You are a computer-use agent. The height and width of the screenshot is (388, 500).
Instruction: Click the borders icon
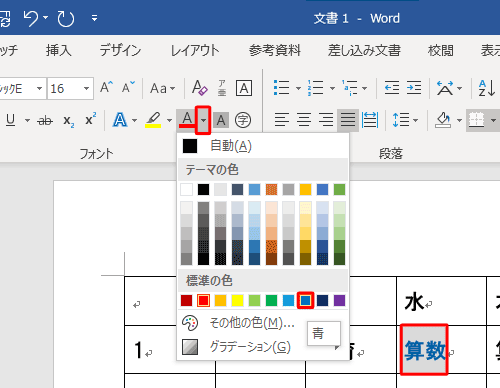[x=476, y=120]
